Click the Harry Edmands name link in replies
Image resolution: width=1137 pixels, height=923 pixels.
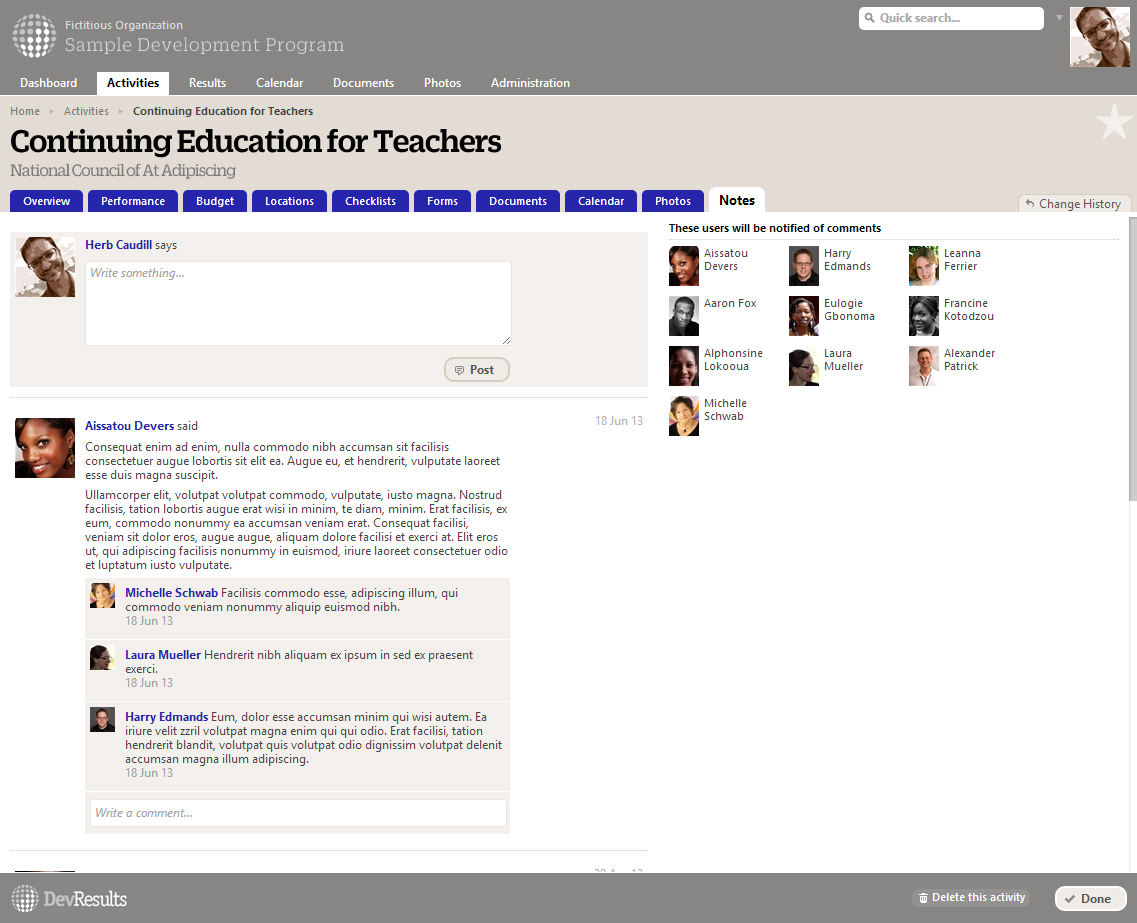[166, 717]
